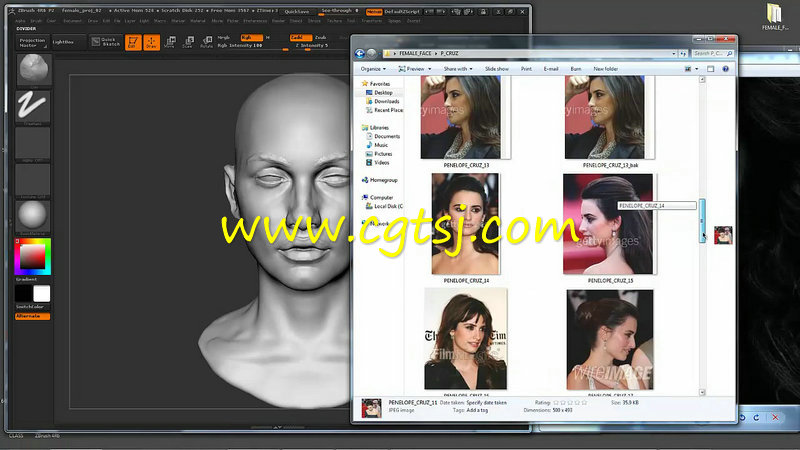The width and height of the screenshot is (800, 450).
Task: Click the QuickSave button
Action: (x=296, y=11)
